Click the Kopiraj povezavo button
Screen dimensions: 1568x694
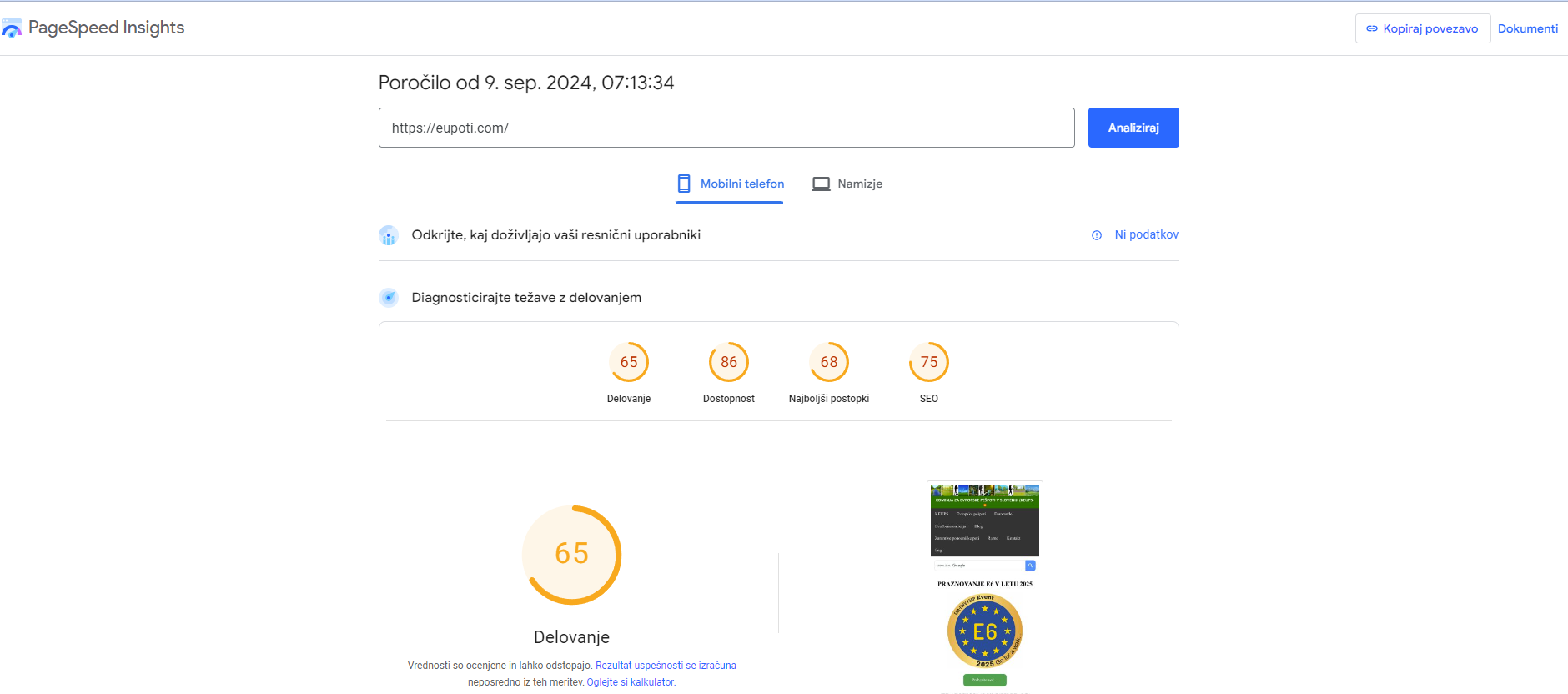click(1422, 28)
